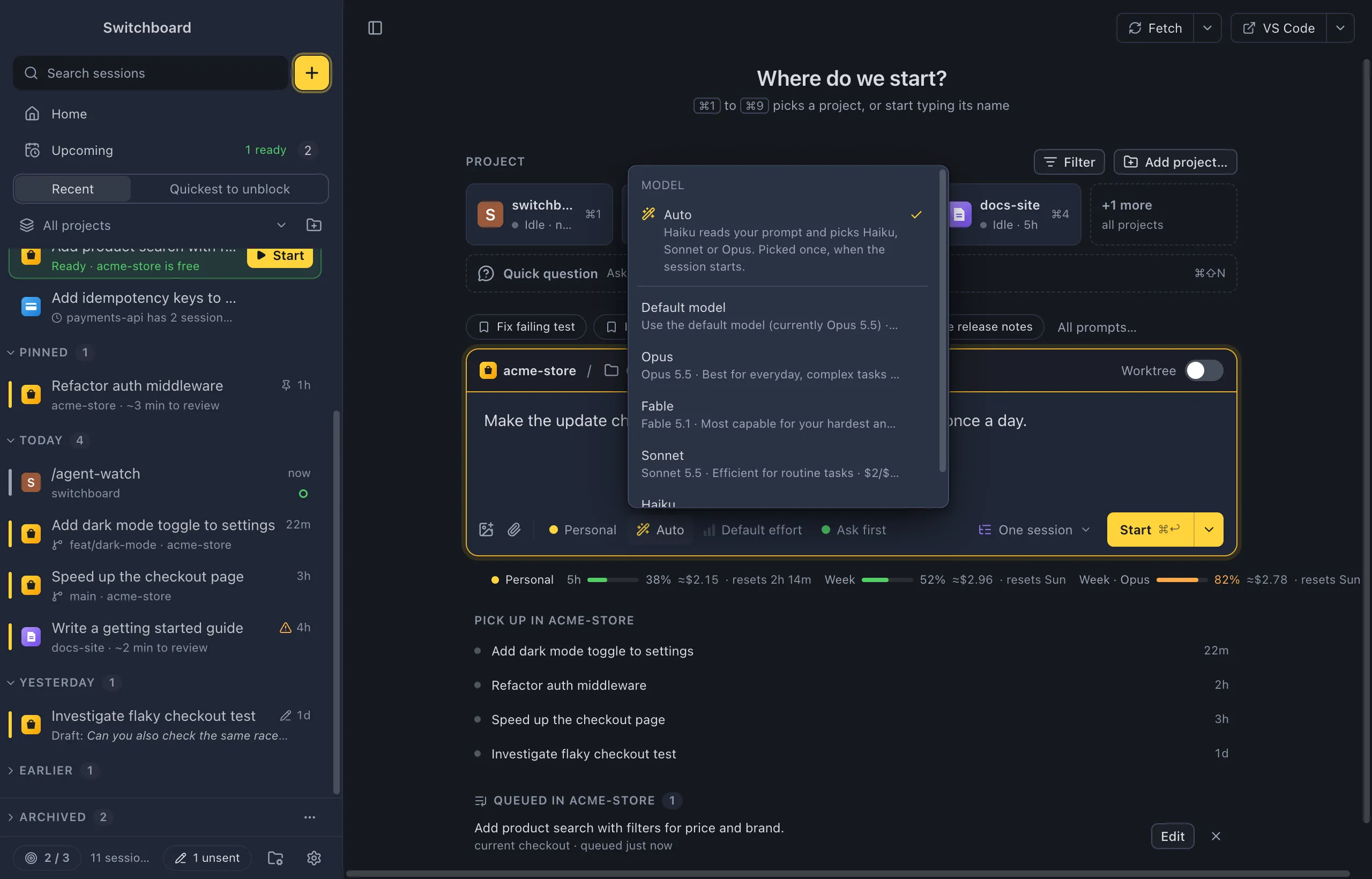Click the folder icon next to acme-store path
The width and height of the screenshot is (1372, 879).
pos(611,370)
